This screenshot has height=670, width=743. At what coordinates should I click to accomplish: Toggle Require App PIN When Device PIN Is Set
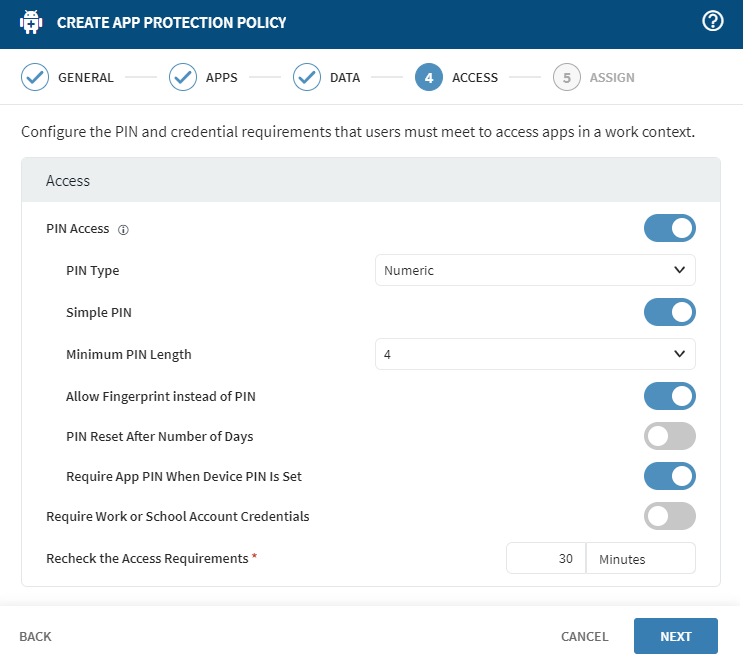(x=669, y=476)
